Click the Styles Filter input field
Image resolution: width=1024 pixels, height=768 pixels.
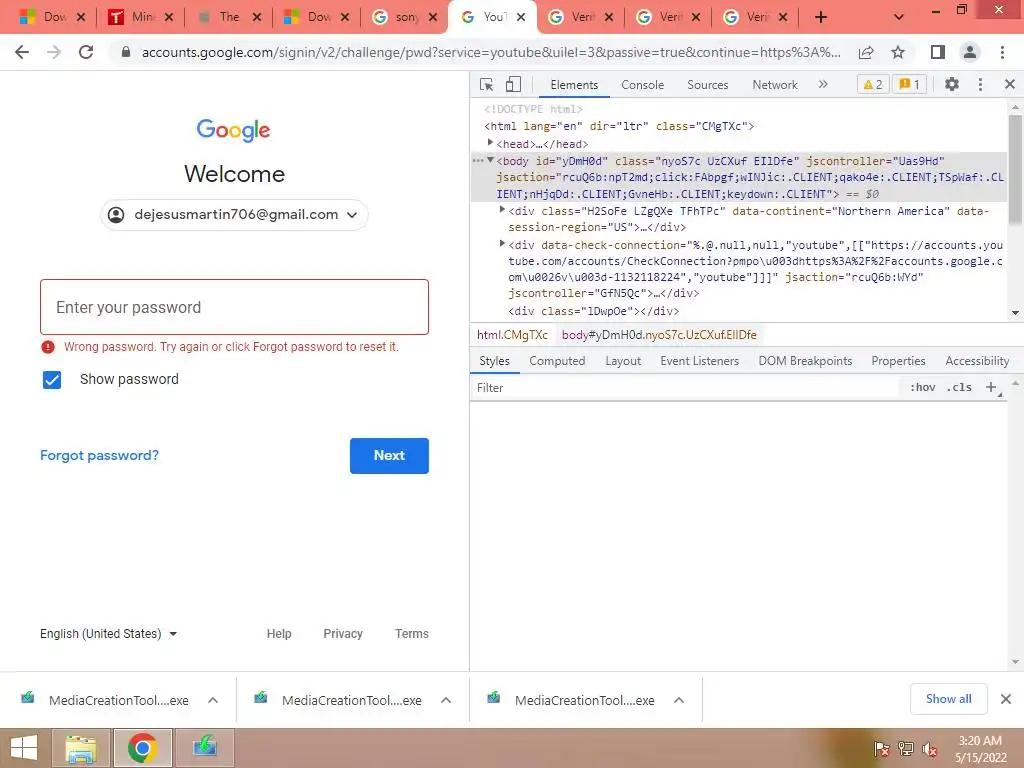pos(686,388)
